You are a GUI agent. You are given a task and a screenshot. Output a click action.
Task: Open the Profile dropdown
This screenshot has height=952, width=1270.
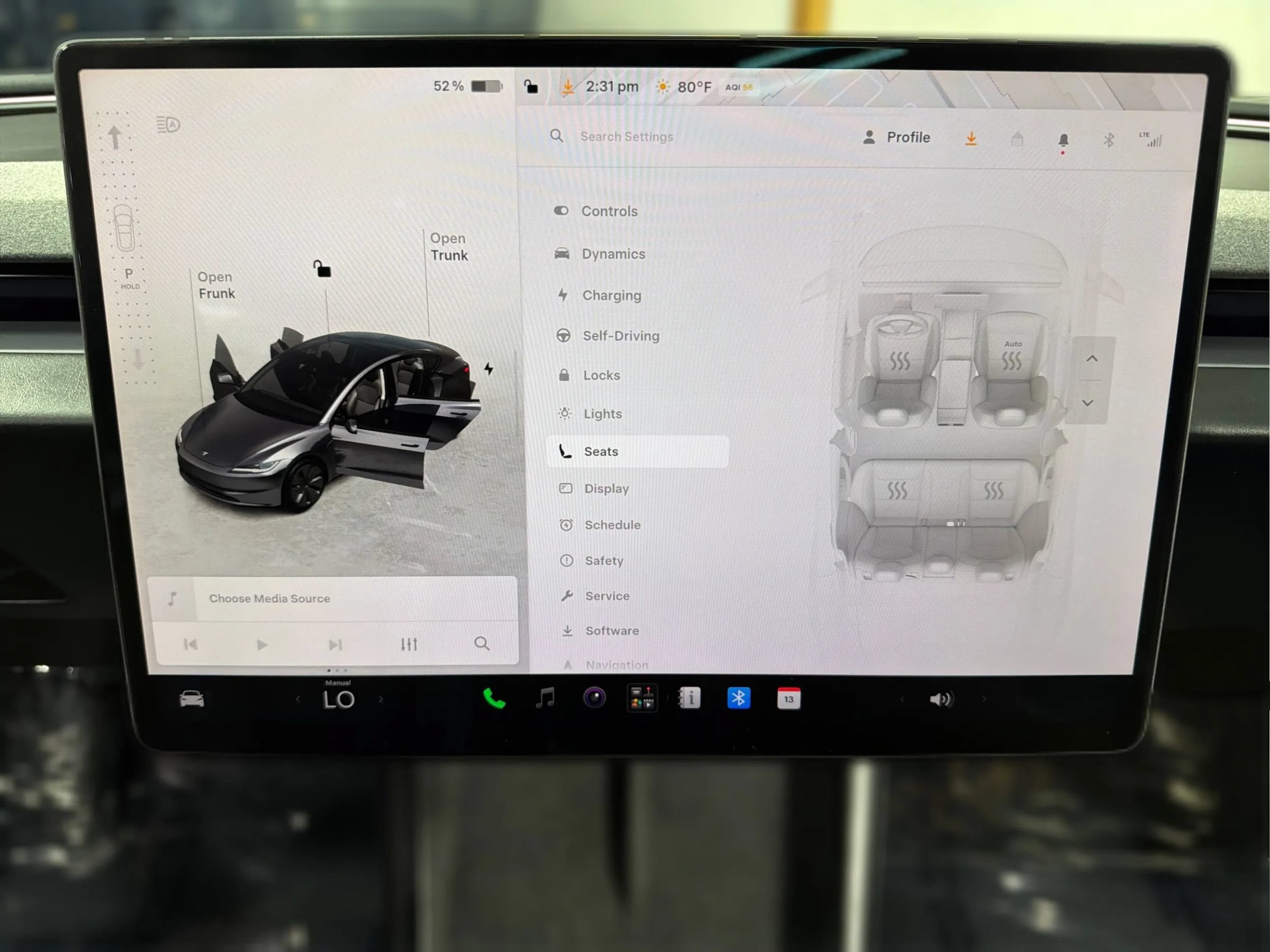pyautogui.click(x=896, y=137)
